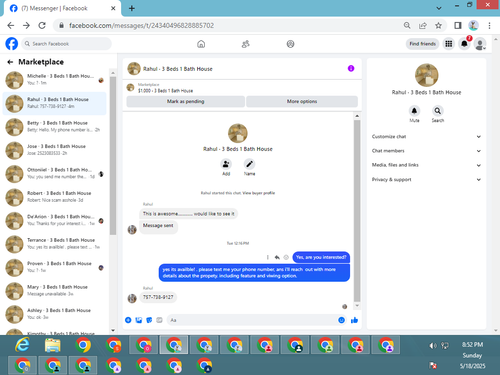Expand Customize chat section

click(426, 137)
